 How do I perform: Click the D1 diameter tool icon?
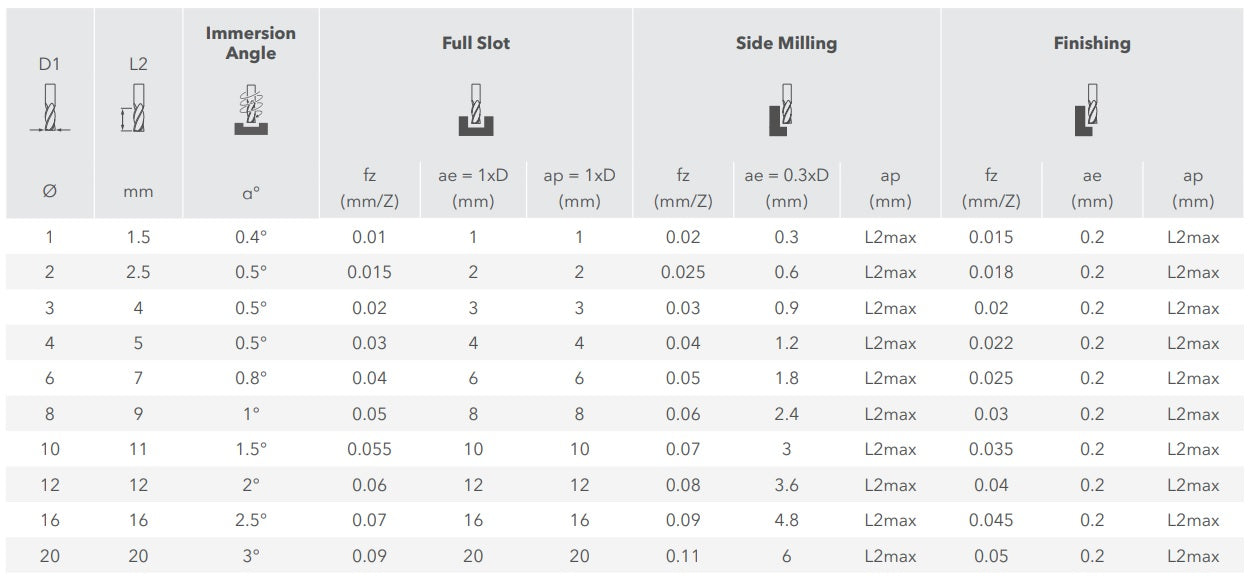pos(50,108)
